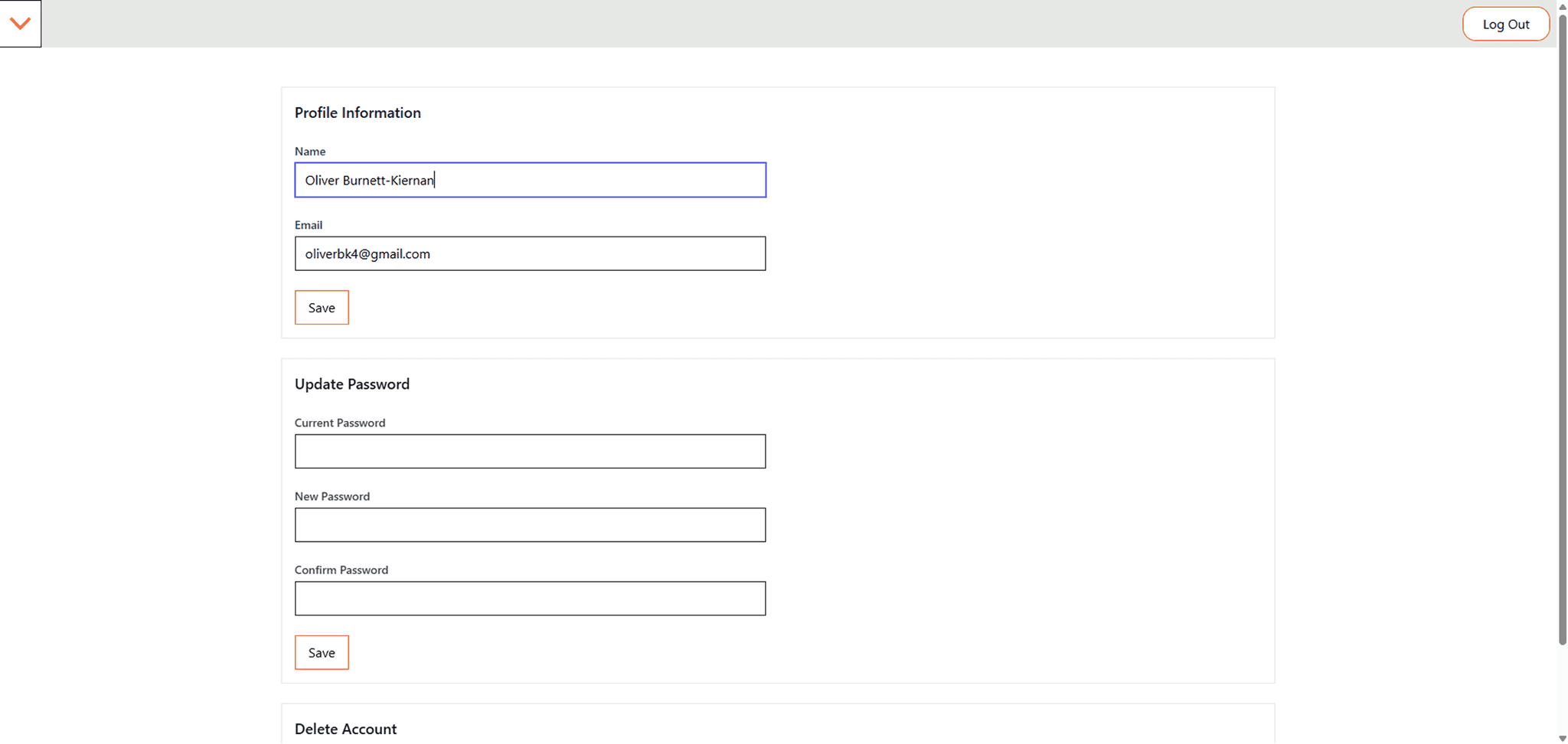The height and width of the screenshot is (744, 1568).
Task: Click the Profile Information heading
Action: pos(358,113)
